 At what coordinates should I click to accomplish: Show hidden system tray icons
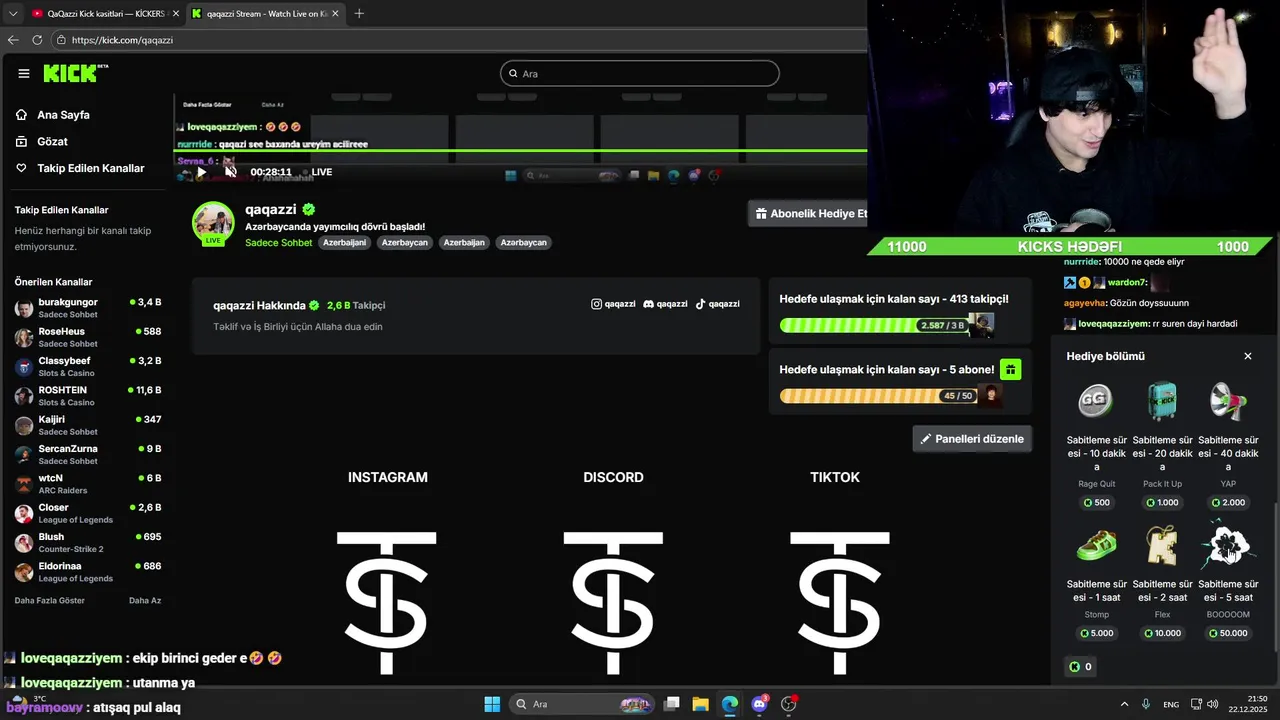pos(1124,704)
